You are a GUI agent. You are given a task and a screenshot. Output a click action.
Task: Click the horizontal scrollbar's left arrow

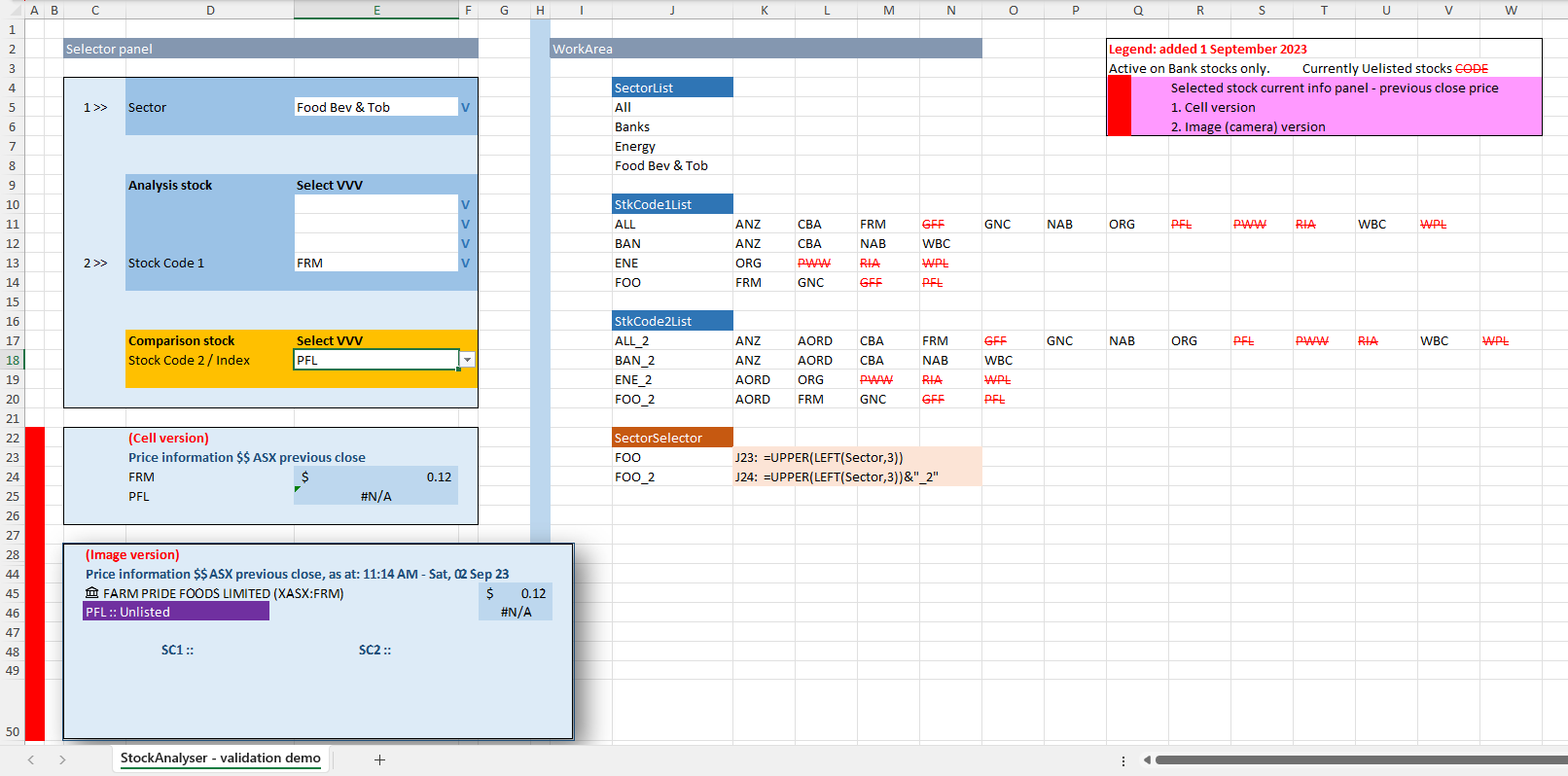pyautogui.click(x=1147, y=759)
